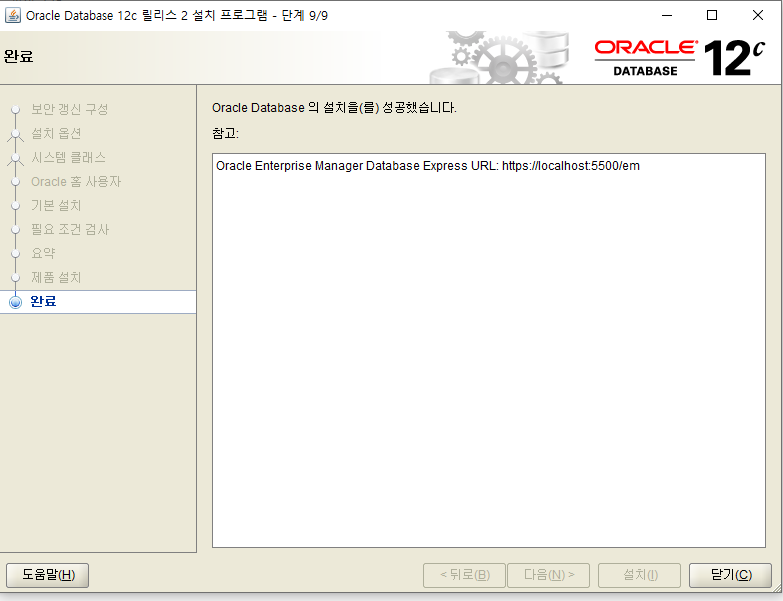Viewport: 783px width, 601px height.
Task: Click the Oracle Database 12c logo
Action: point(679,58)
